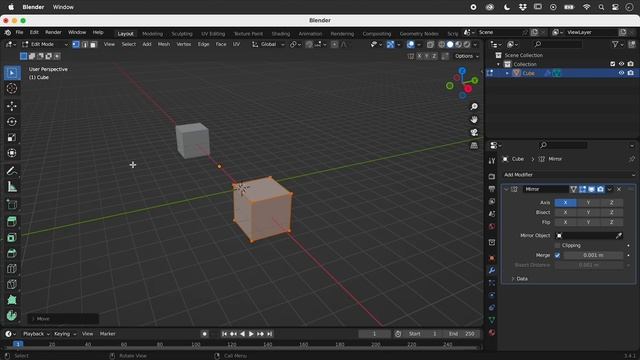Select the Rotate tool
The image size is (640, 360).
12,122
